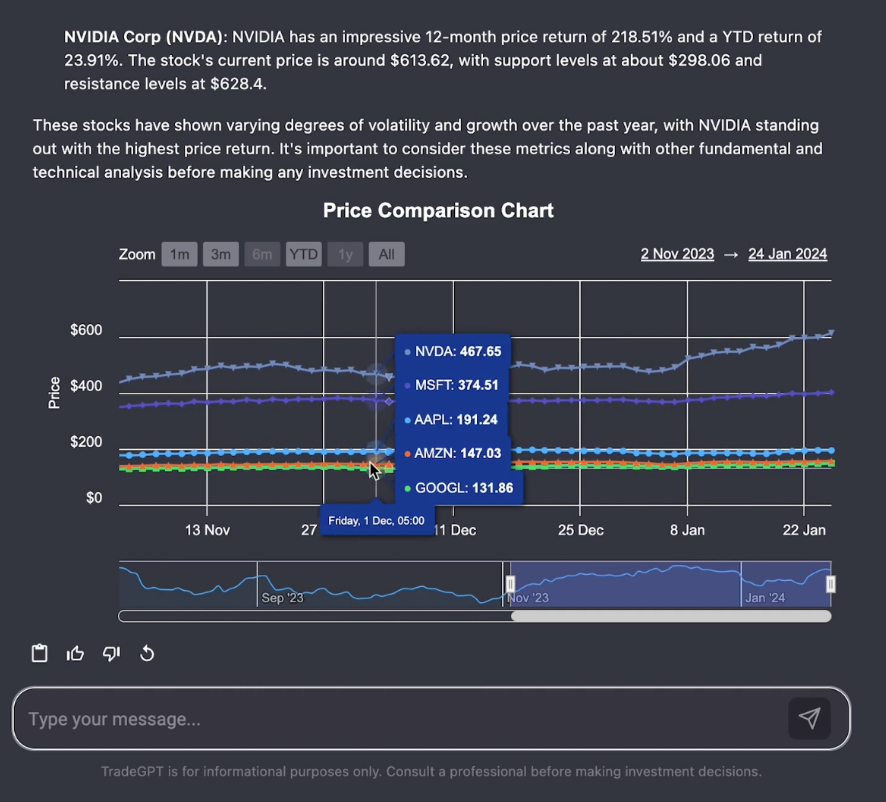Image resolution: width=886 pixels, height=802 pixels.
Task: Click the Sep '23 area in the navigator
Action: [282, 597]
